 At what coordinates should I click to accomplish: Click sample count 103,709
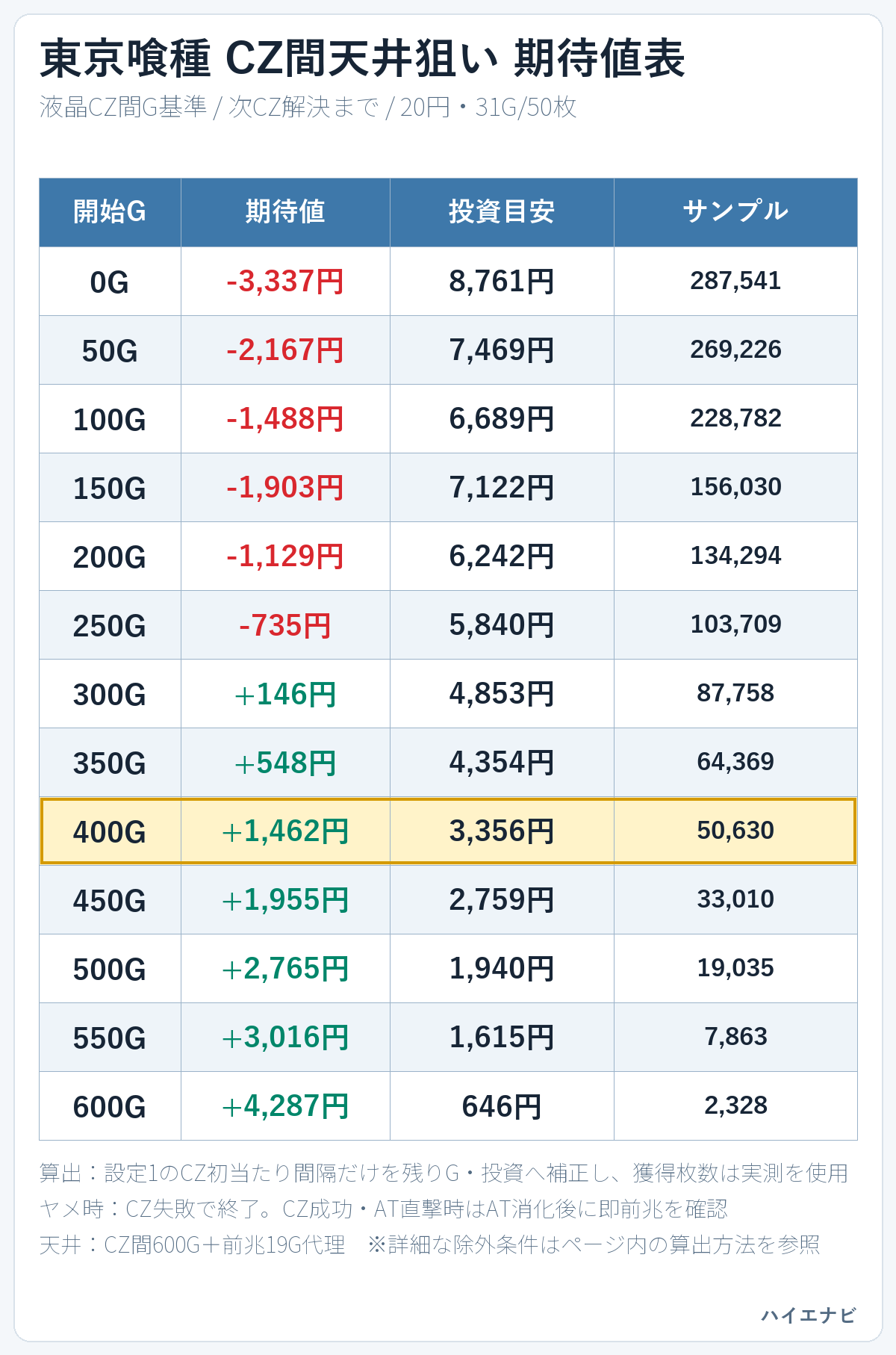[x=735, y=624]
